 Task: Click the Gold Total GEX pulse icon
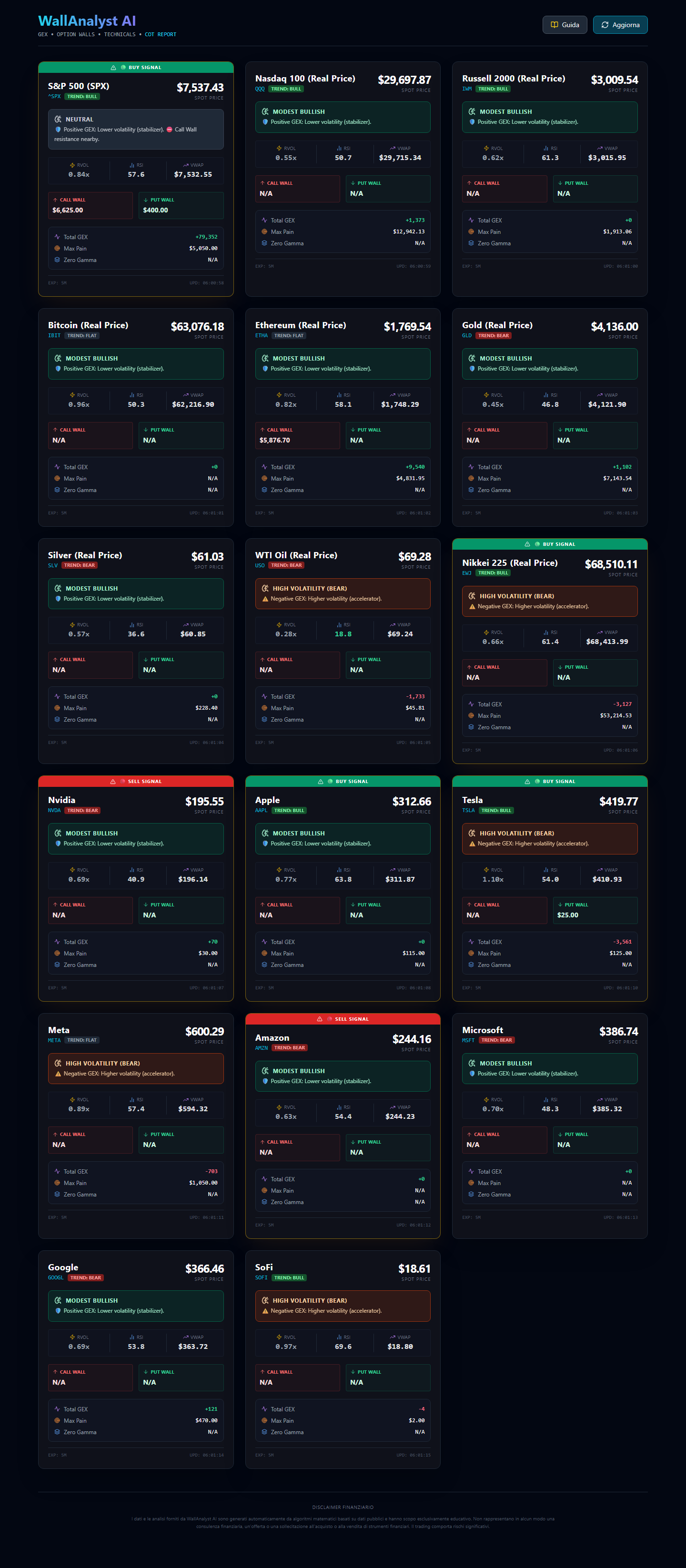(471, 467)
